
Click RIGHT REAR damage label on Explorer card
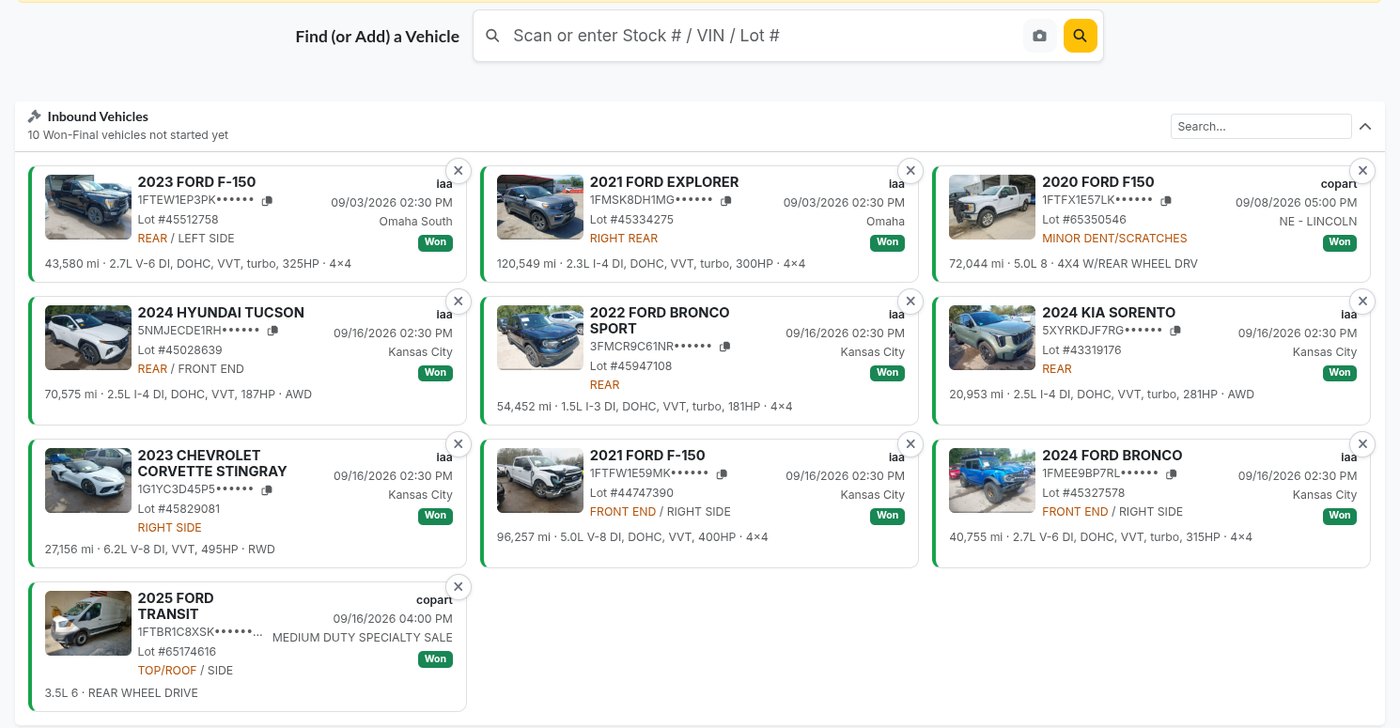click(x=624, y=239)
